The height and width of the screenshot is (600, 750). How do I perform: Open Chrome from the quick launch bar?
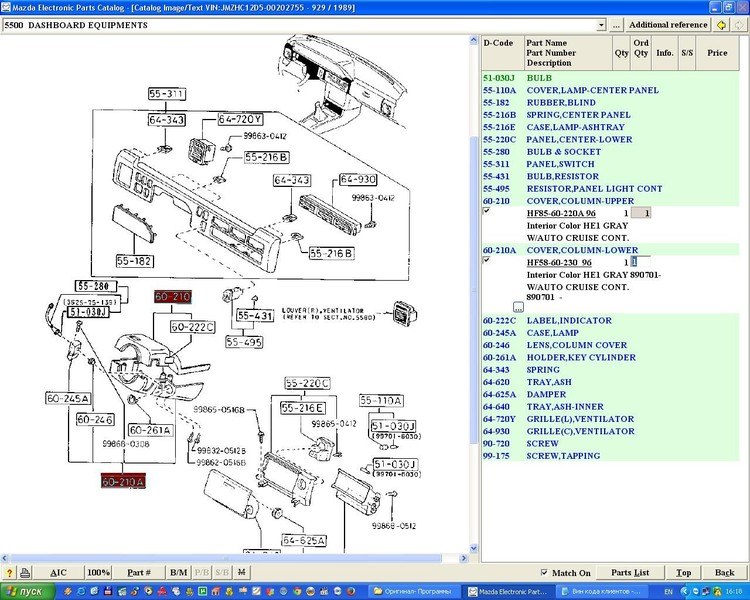[297, 592]
